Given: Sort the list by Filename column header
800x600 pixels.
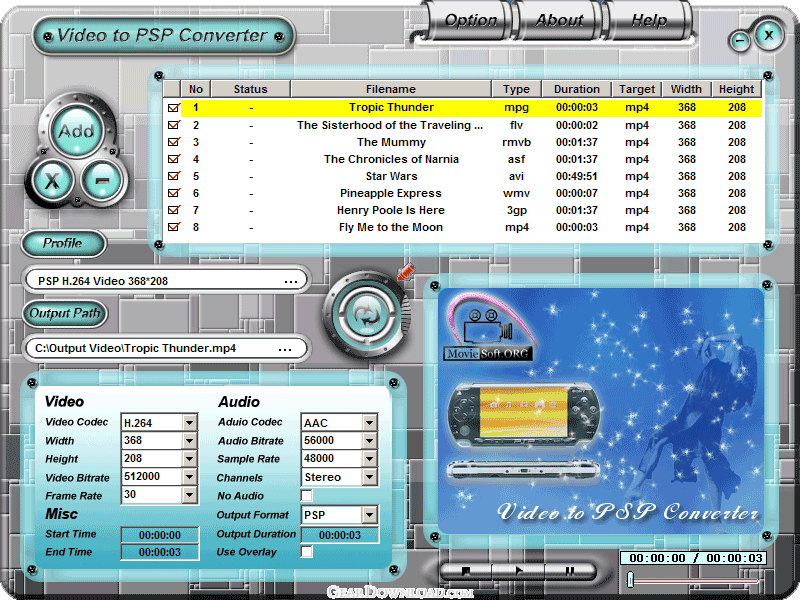Looking at the screenshot, I should pyautogui.click(x=391, y=89).
